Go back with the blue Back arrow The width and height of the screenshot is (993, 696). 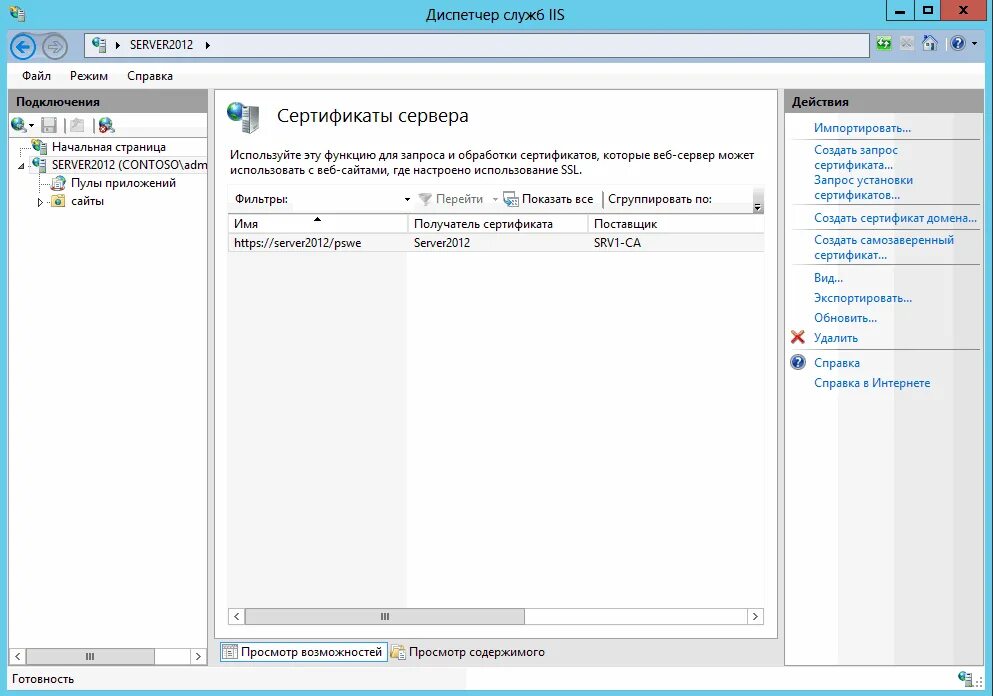pyautogui.click(x=23, y=46)
